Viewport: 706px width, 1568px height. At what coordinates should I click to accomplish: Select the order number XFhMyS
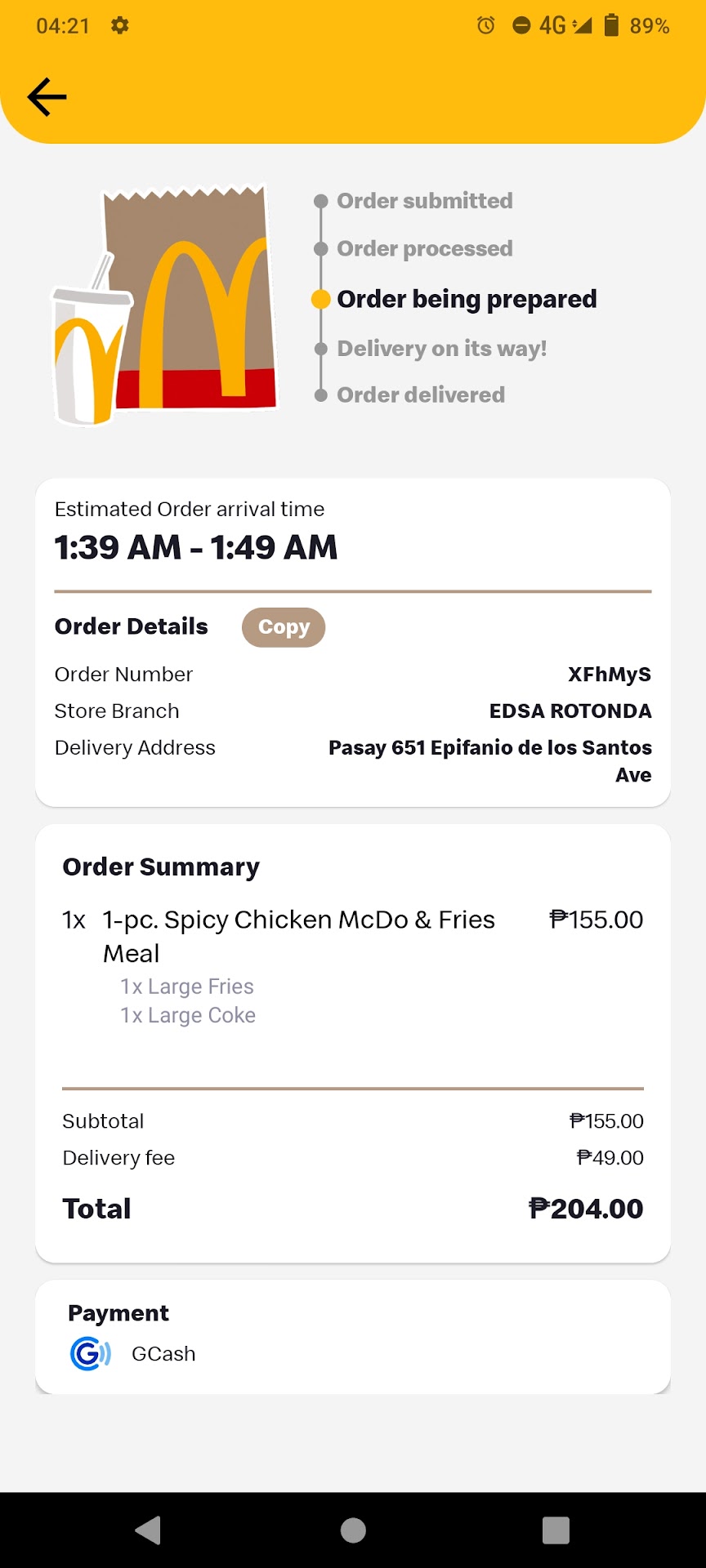click(609, 675)
